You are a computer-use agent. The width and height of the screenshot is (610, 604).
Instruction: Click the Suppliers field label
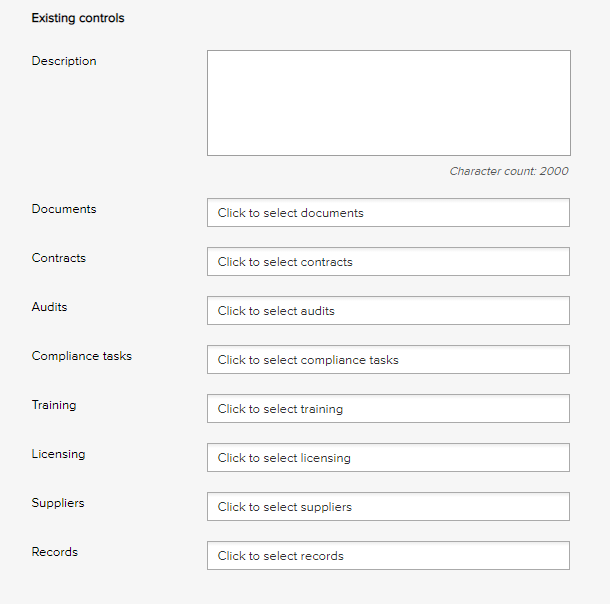(58, 503)
